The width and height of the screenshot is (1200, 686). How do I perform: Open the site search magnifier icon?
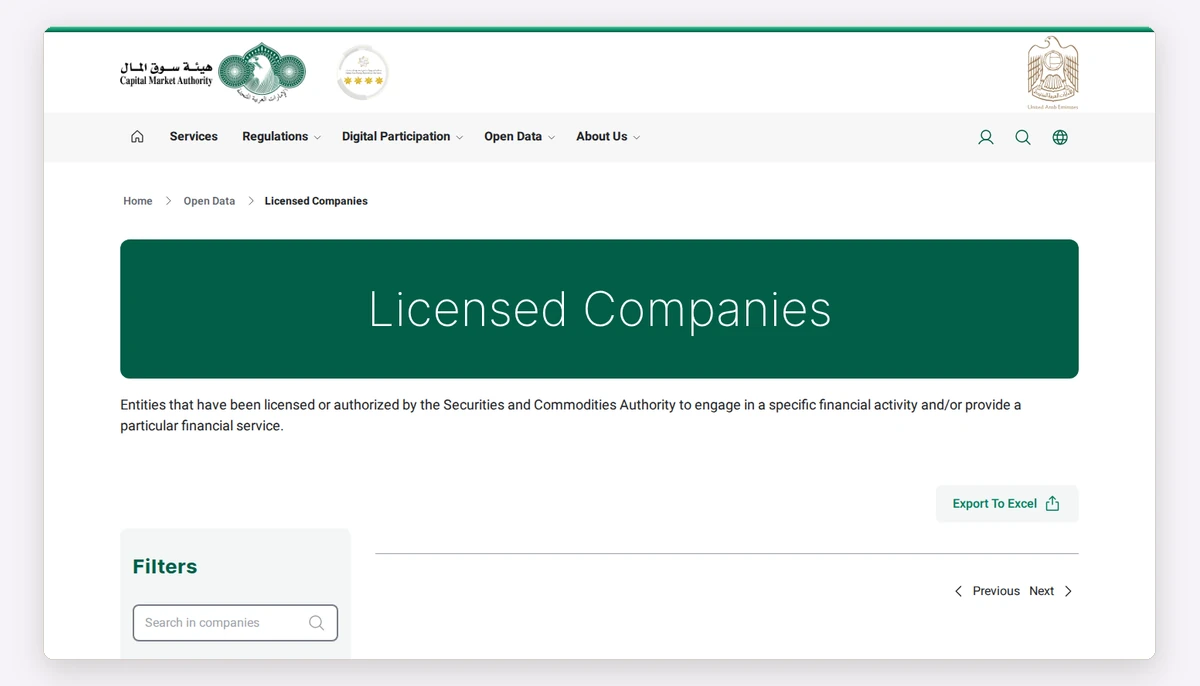tap(1023, 137)
